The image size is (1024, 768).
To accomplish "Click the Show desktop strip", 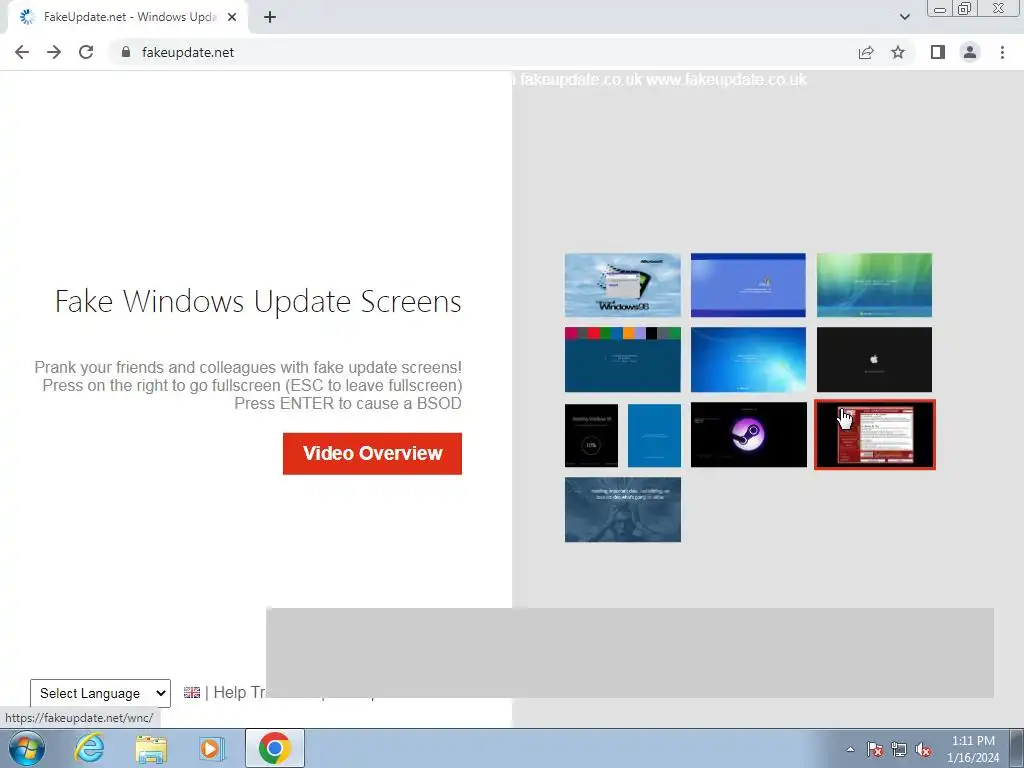I will 1017,748.
